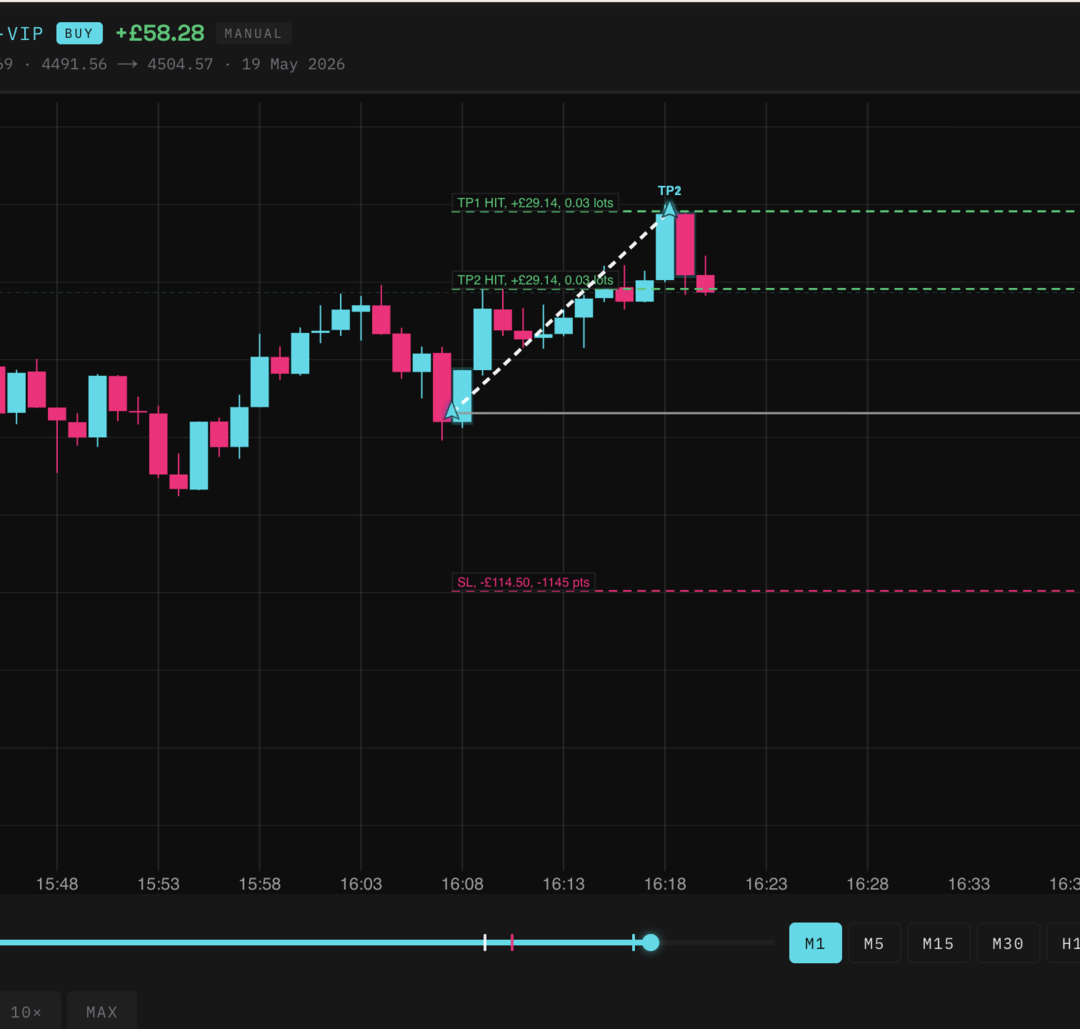
Task: Select the M1 timeframe button
Action: click(815, 943)
